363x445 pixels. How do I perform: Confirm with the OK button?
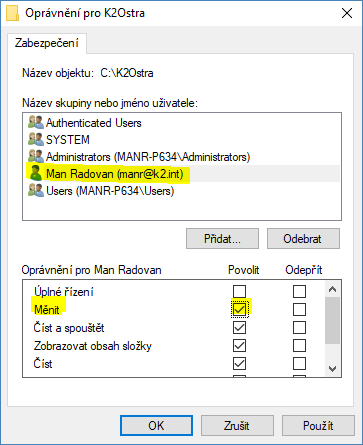pos(156,425)
